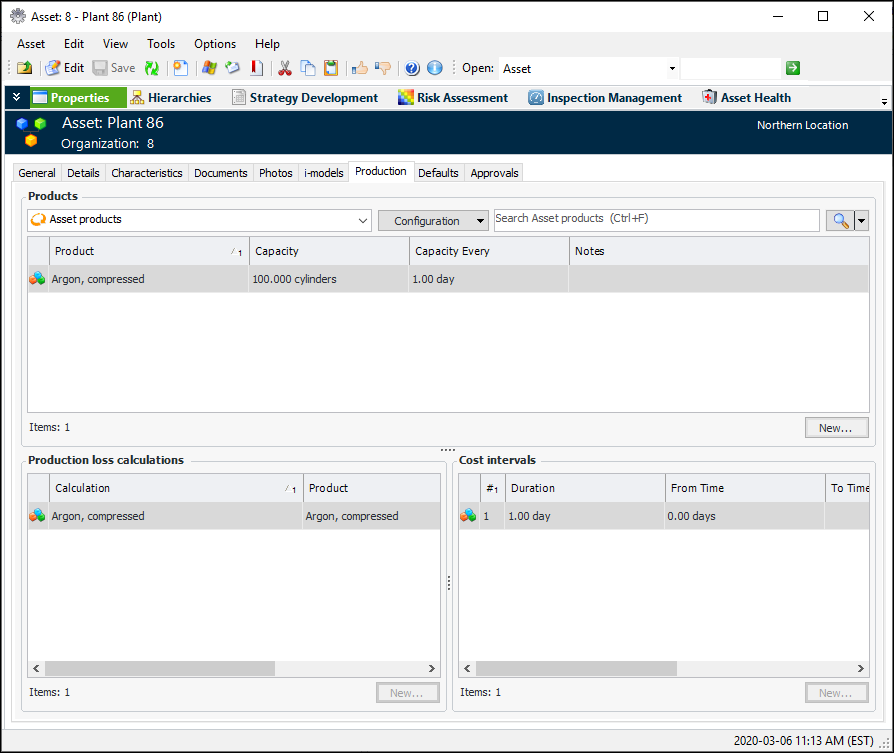Image resolution: width=894 pixels, height=753 pixels.
Task: Open the Tools menu
Action: point(161,44)
